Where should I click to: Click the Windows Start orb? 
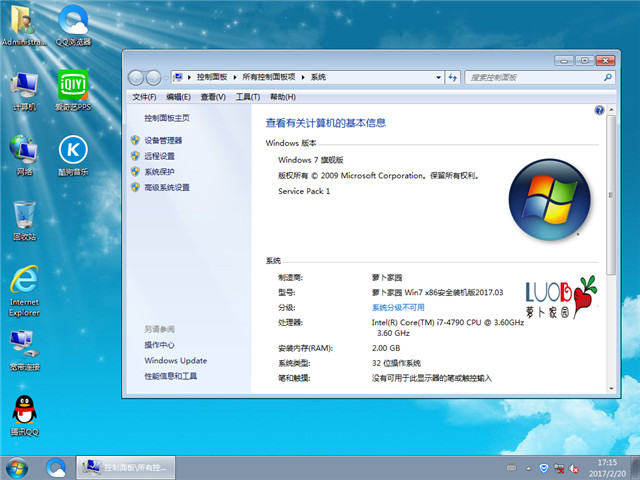coord(17,468)
